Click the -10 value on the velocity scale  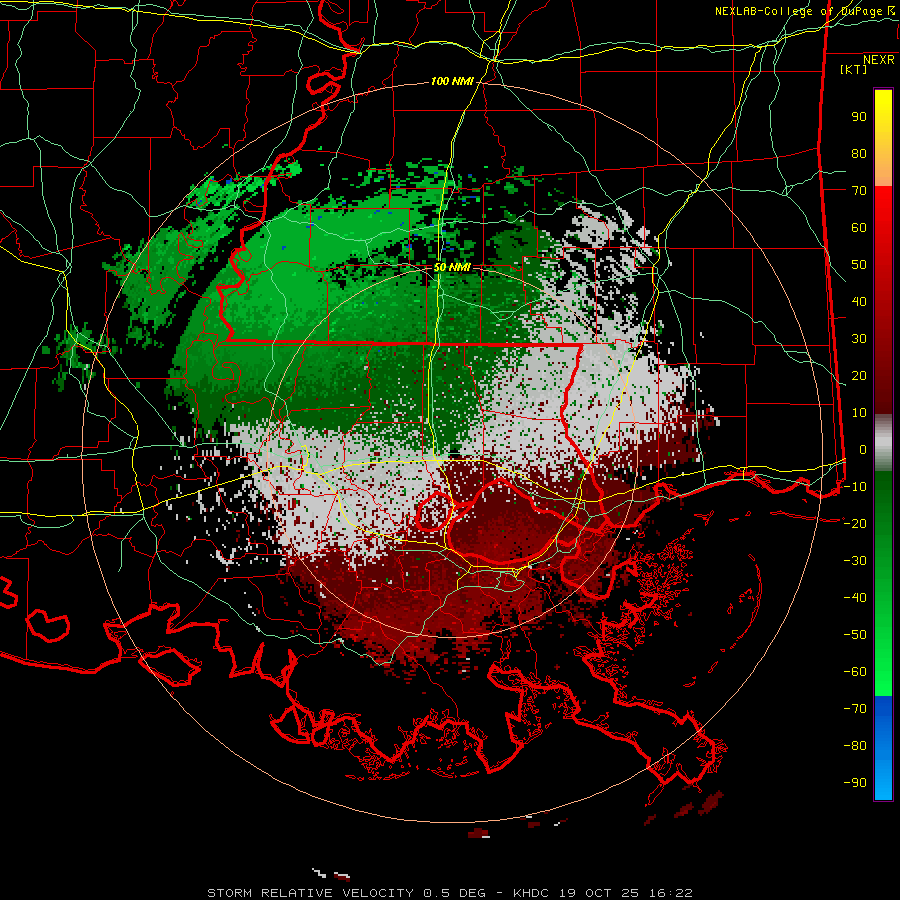coord(855,487)
